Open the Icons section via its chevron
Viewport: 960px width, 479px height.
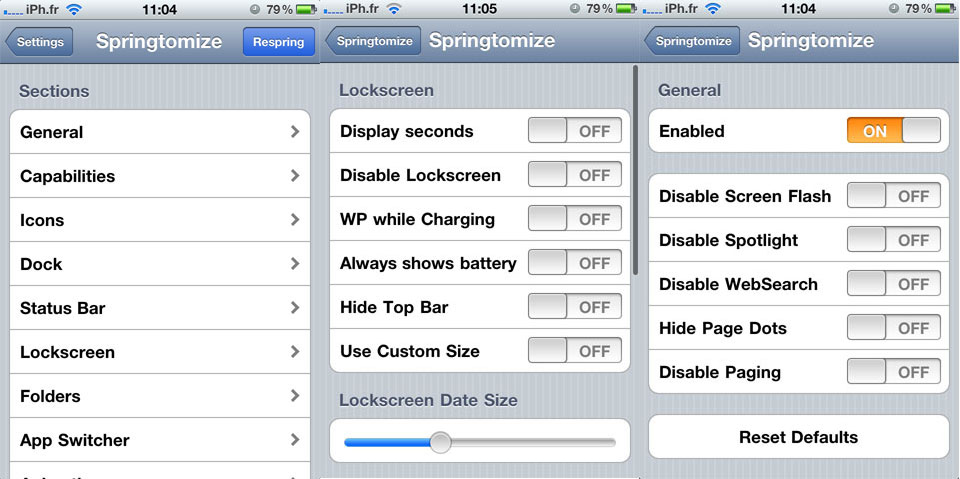click(295, 220)
